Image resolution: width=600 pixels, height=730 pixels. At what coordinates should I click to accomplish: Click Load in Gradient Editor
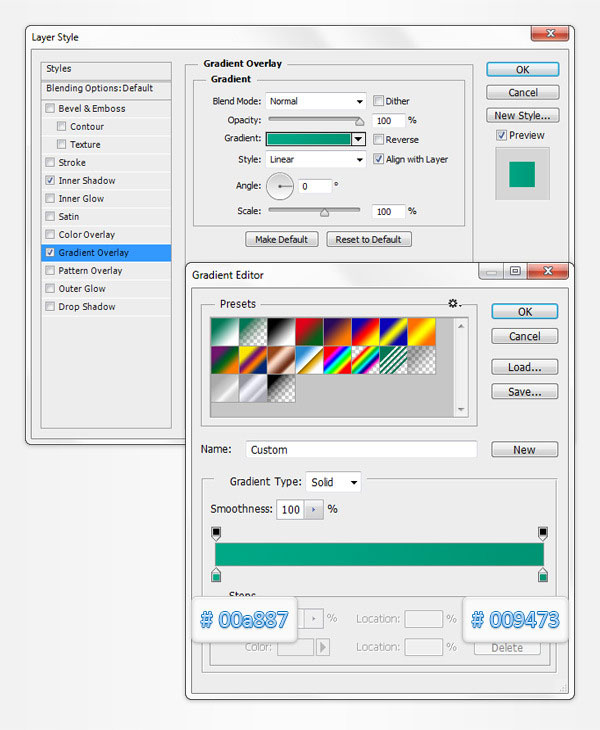click(525, 367)
